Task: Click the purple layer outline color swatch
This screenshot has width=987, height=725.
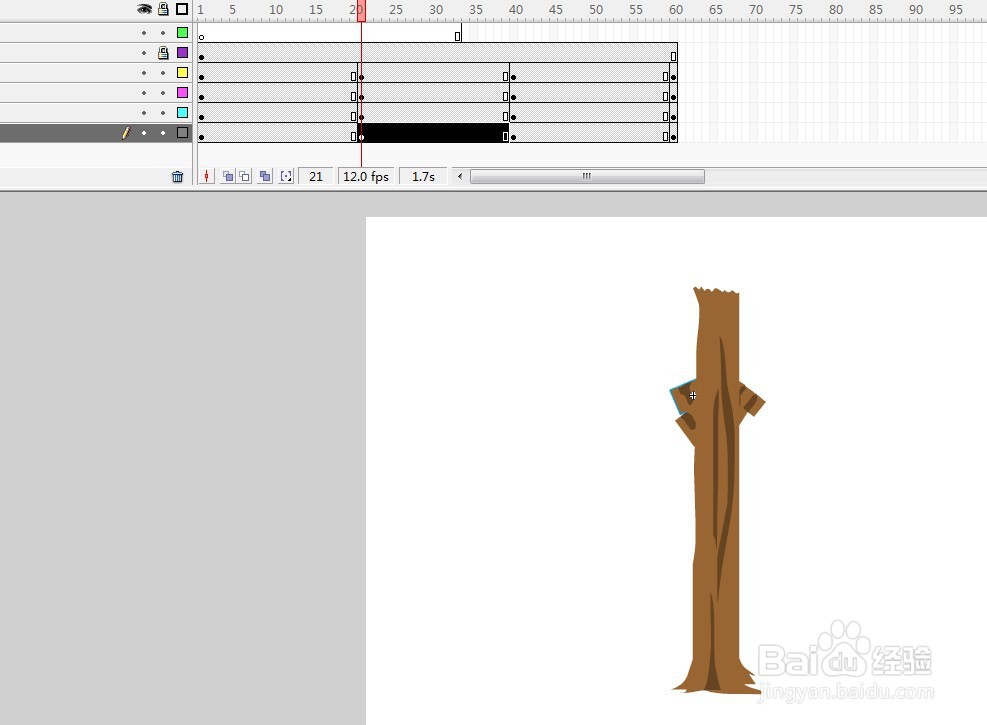Action: click(x=183, y=52)
